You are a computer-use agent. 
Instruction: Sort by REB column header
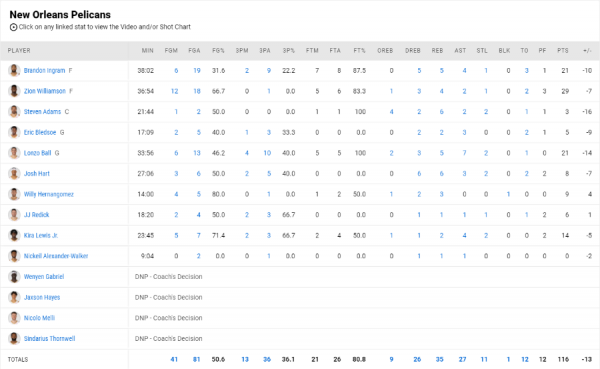437,51
